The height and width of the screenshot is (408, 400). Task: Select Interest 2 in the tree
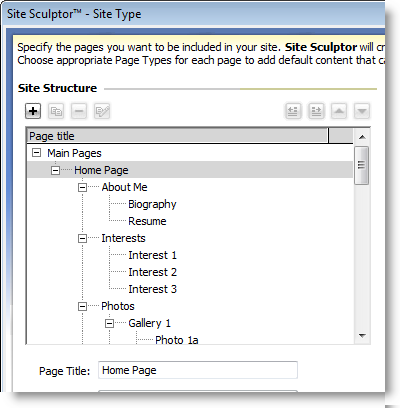tap(153, 272)
